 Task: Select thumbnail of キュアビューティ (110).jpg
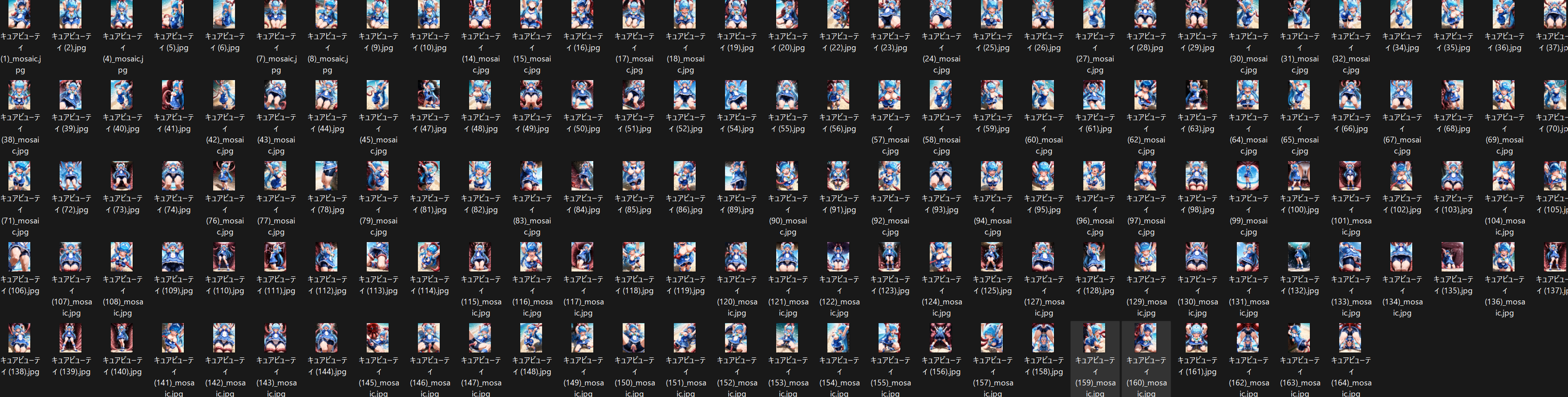click(224, 257)
